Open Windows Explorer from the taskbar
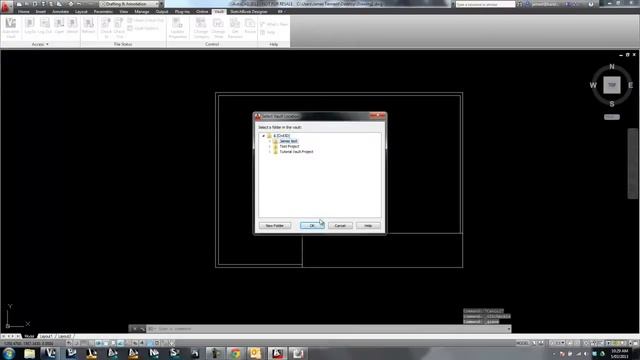640x360 pixels. click(x=29, y=353)
